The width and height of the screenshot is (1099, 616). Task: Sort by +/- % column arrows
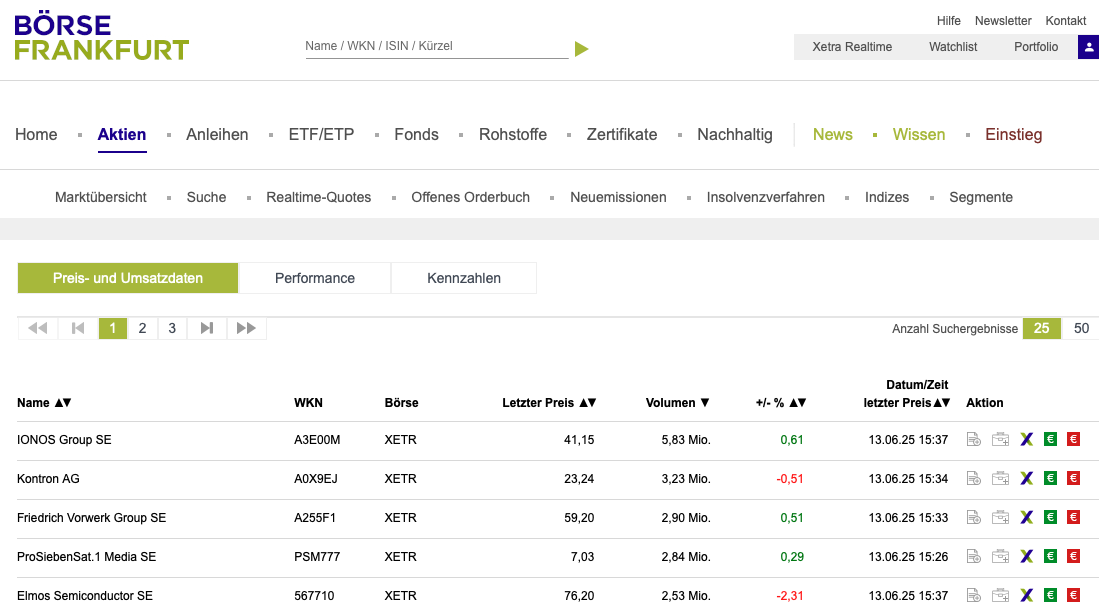(798, 402)
